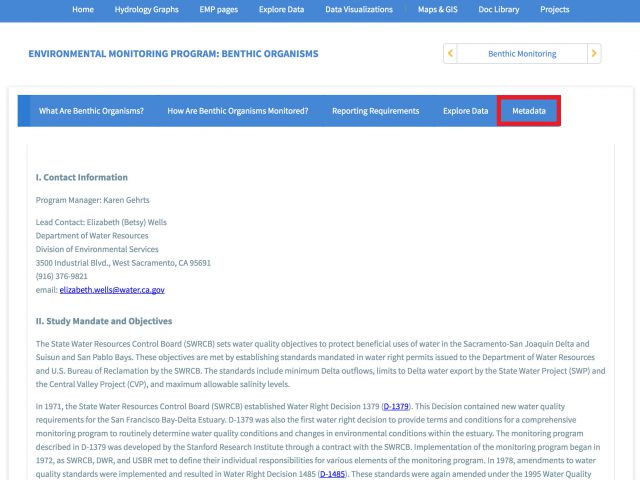The height and width of the screenshot is (480, 640).
Task: Click the Environmental Monitoring Program: Benthic Organisms heading
Action: click(173, 54)
